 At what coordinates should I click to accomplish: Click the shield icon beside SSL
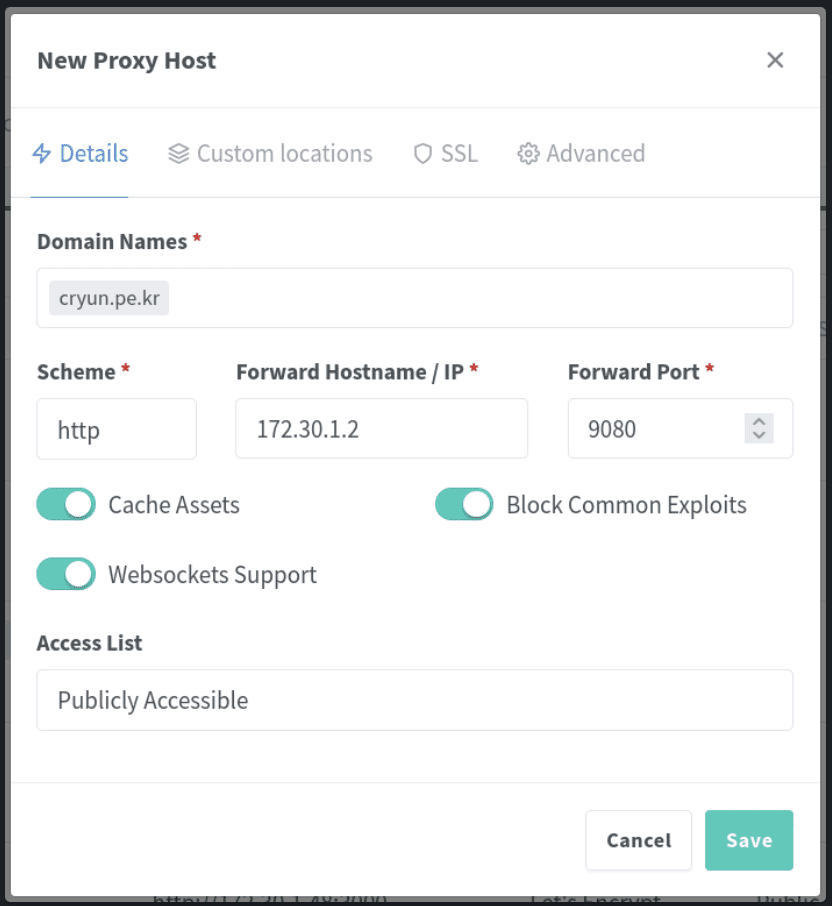pos(423,154)
